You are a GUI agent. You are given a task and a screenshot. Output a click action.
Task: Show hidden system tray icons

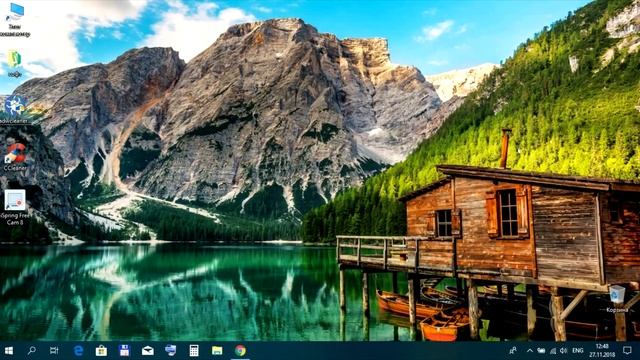coord(530,351)
